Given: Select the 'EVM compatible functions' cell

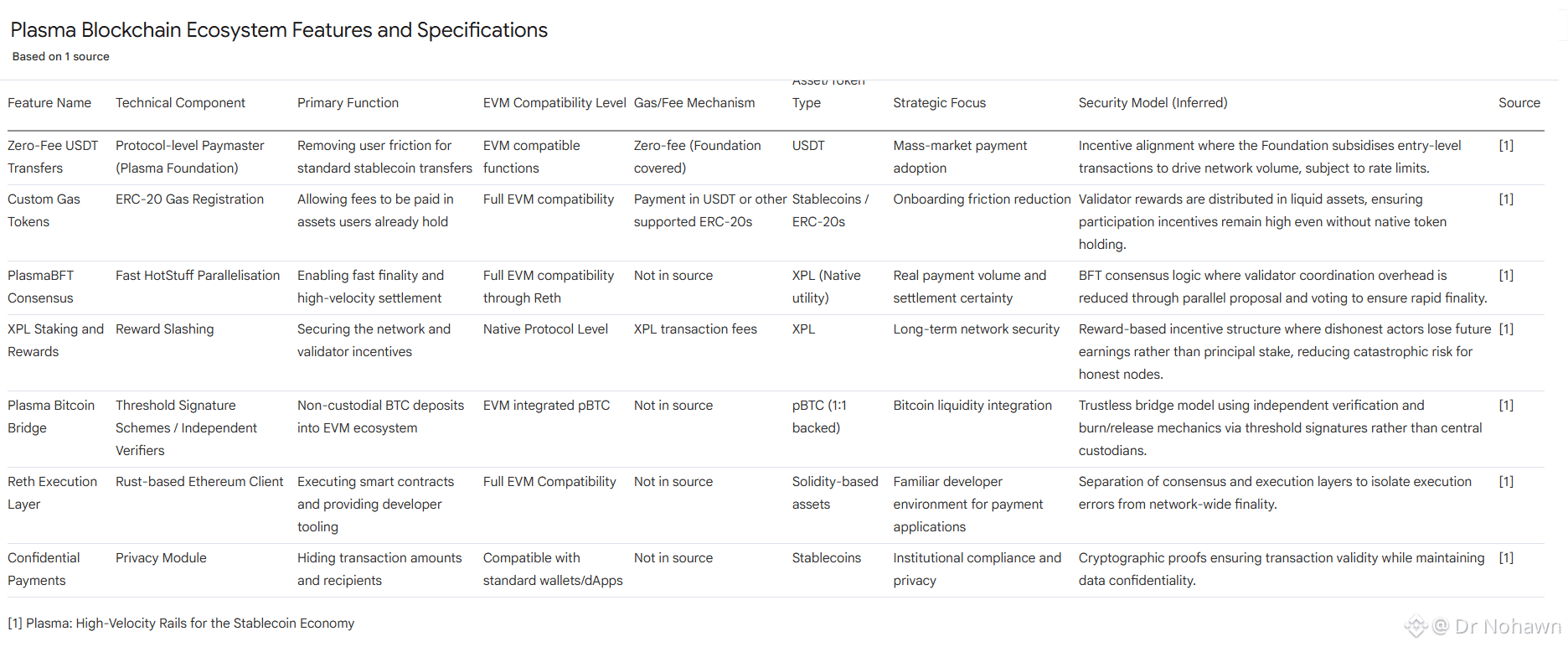Looking at the screenshot, I should tap(531, 157).
